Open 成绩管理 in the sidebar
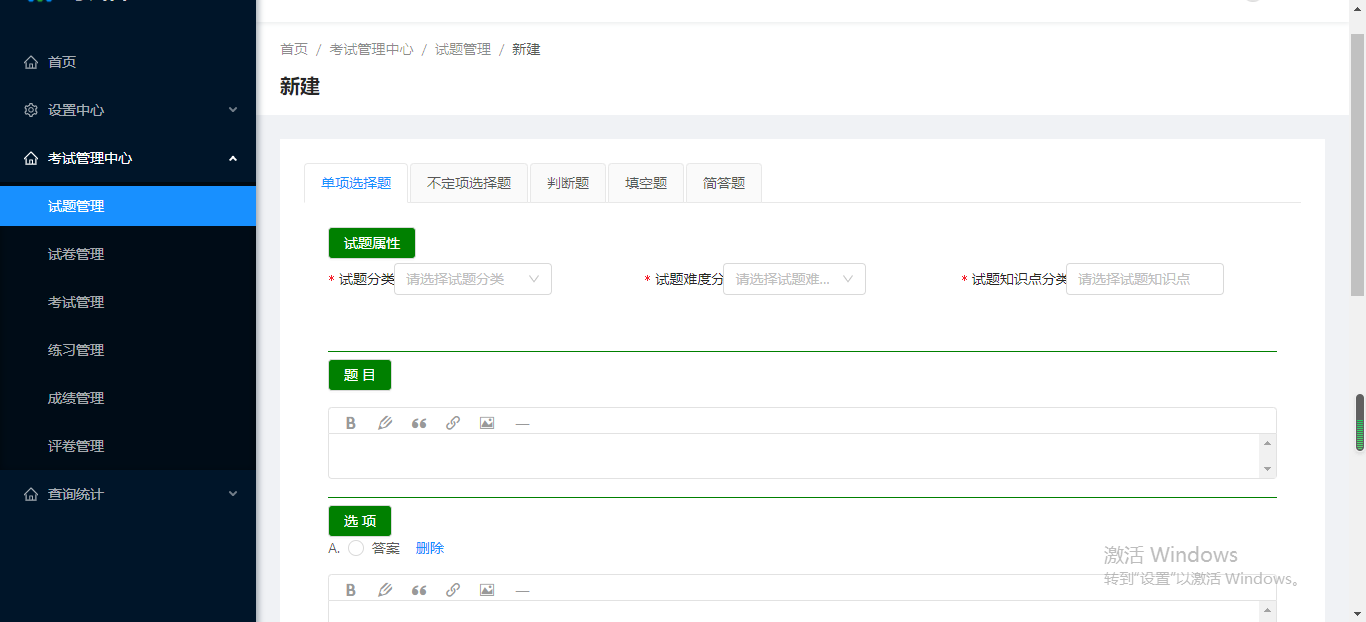This screenshot has width=1366, height=622. [128, 398]
